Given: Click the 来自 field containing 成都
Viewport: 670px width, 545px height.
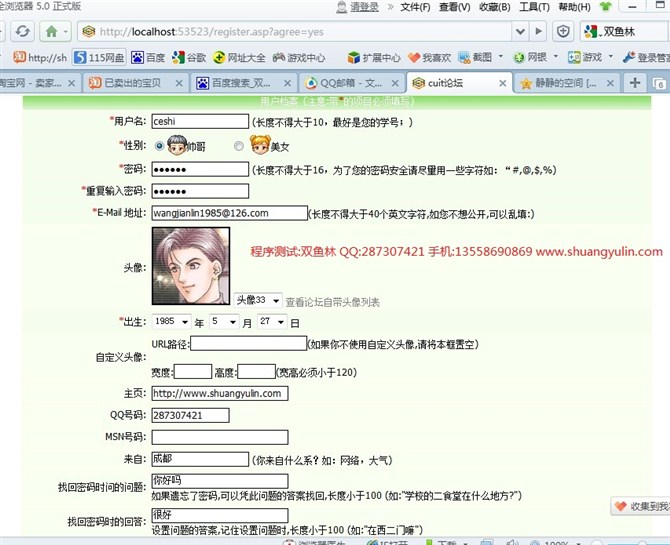Looking at the screenshot, I should point(200,459).
